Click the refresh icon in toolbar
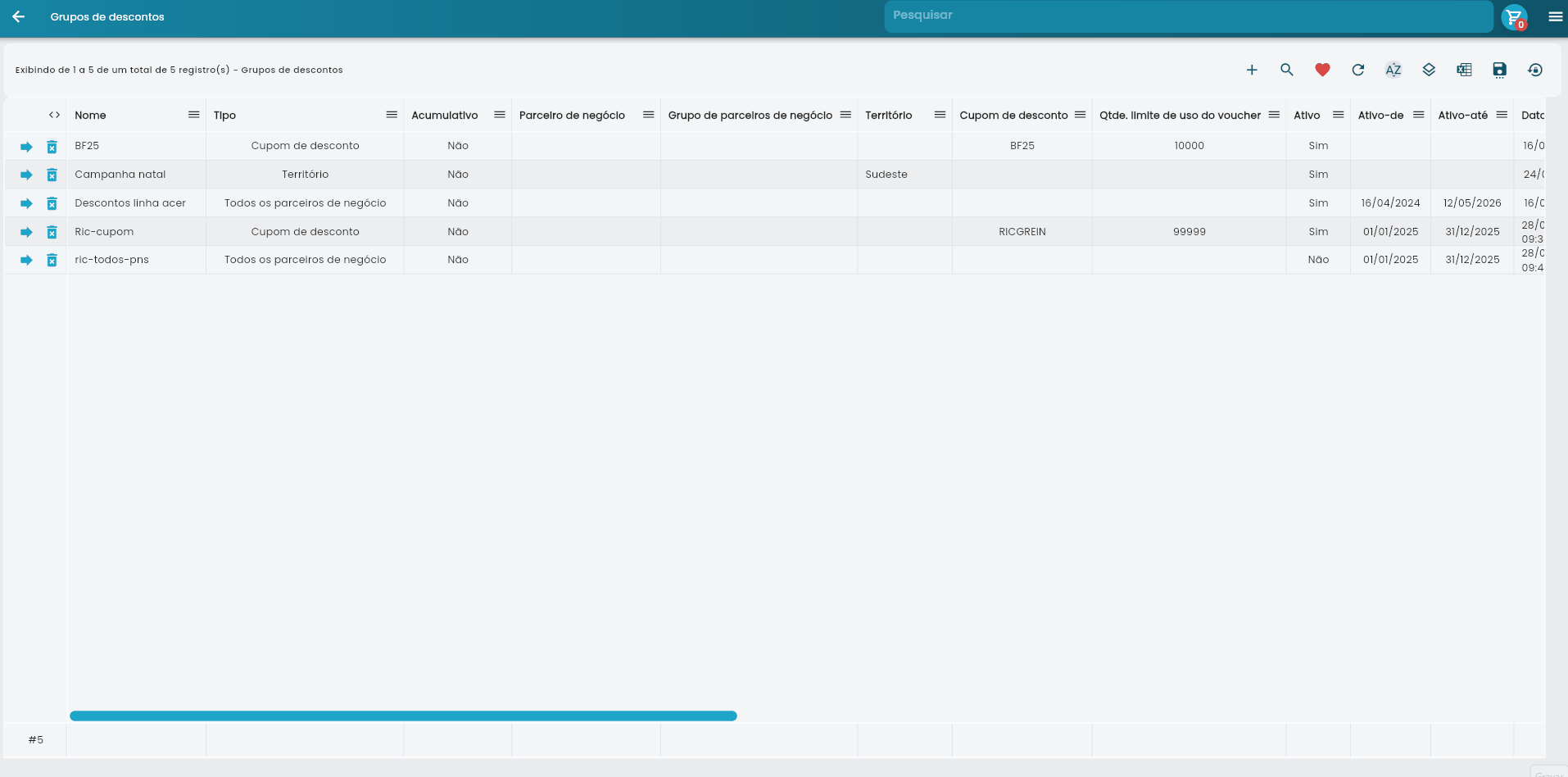This screenshot has height=777, width=1568. [x=1357, y=70]
